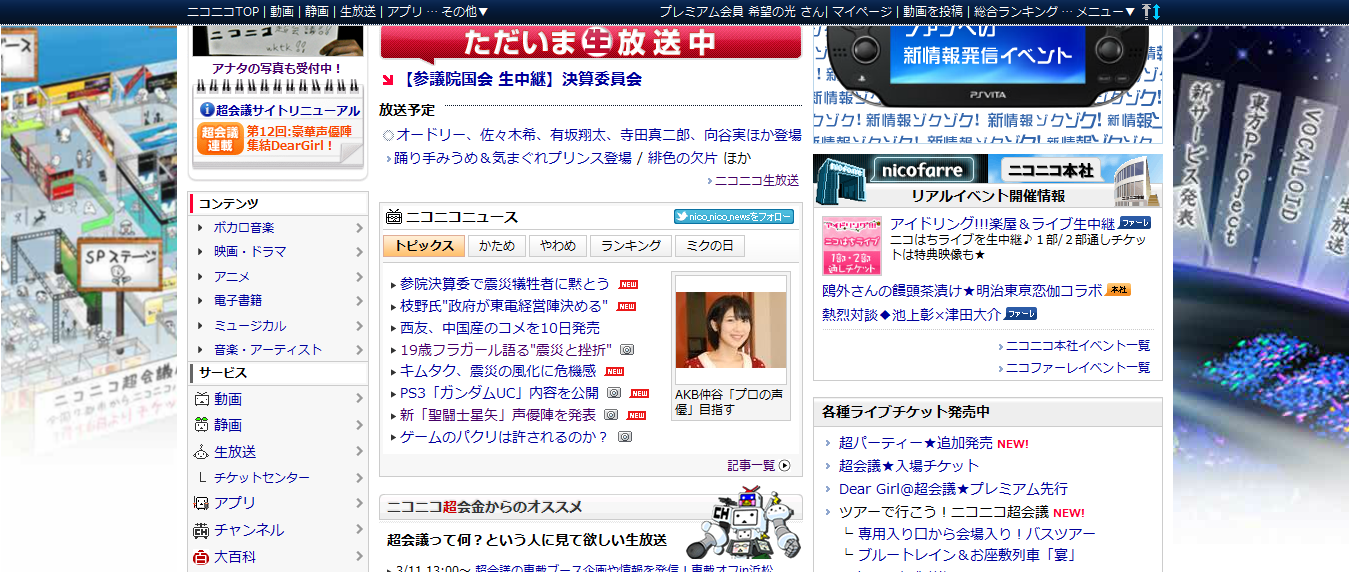This screenshot has height=572, width=1349.
Task: Open 【参議院国会 生中継】決算委員会 broadcast link
Action: coord(521,79)
